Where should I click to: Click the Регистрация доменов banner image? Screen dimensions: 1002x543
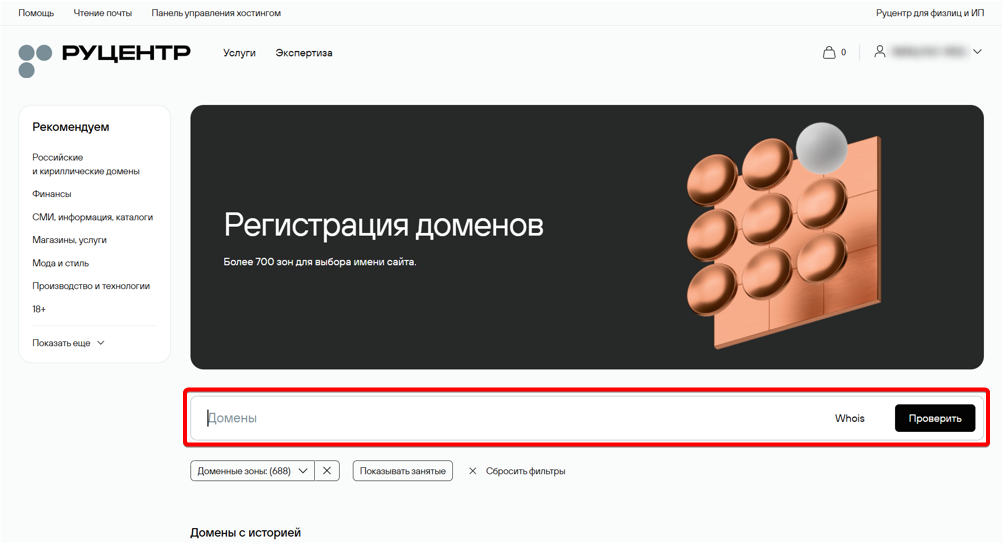pos(587,237)
